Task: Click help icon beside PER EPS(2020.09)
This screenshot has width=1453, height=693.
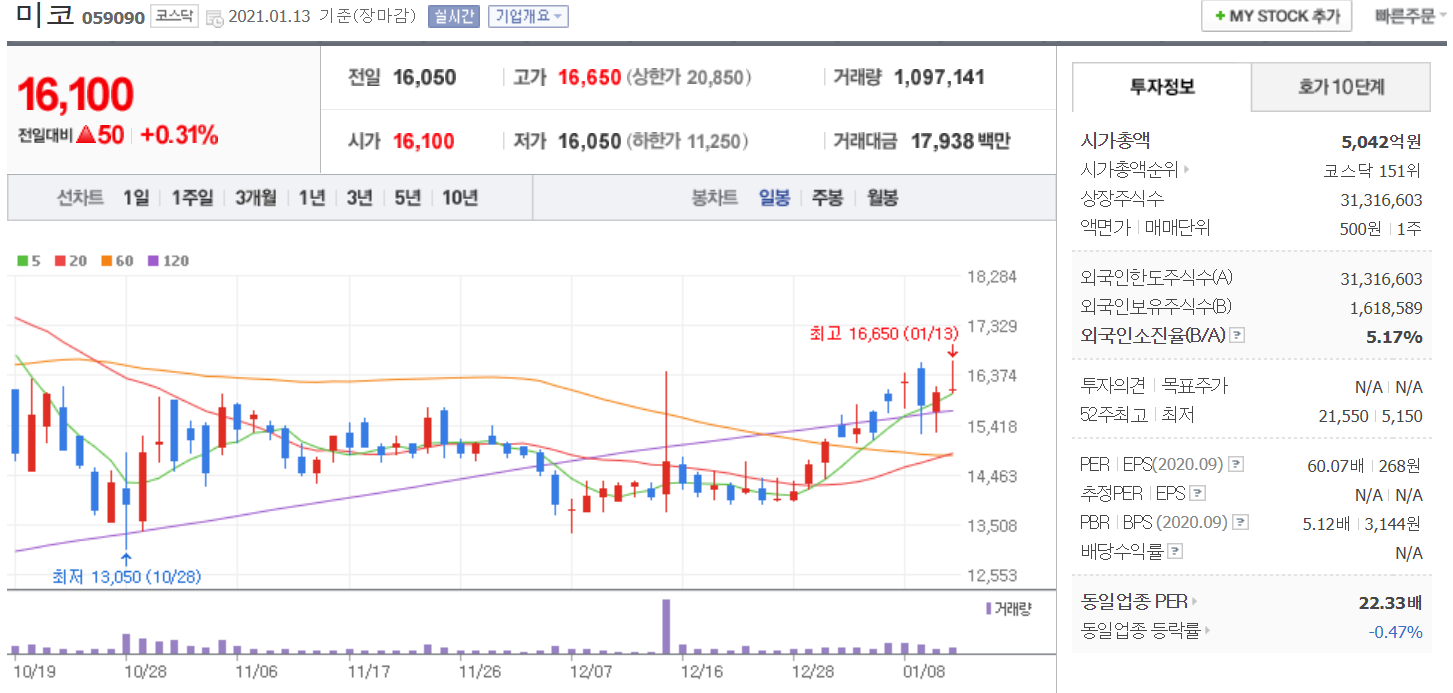Action: [x=1236, y=465]
